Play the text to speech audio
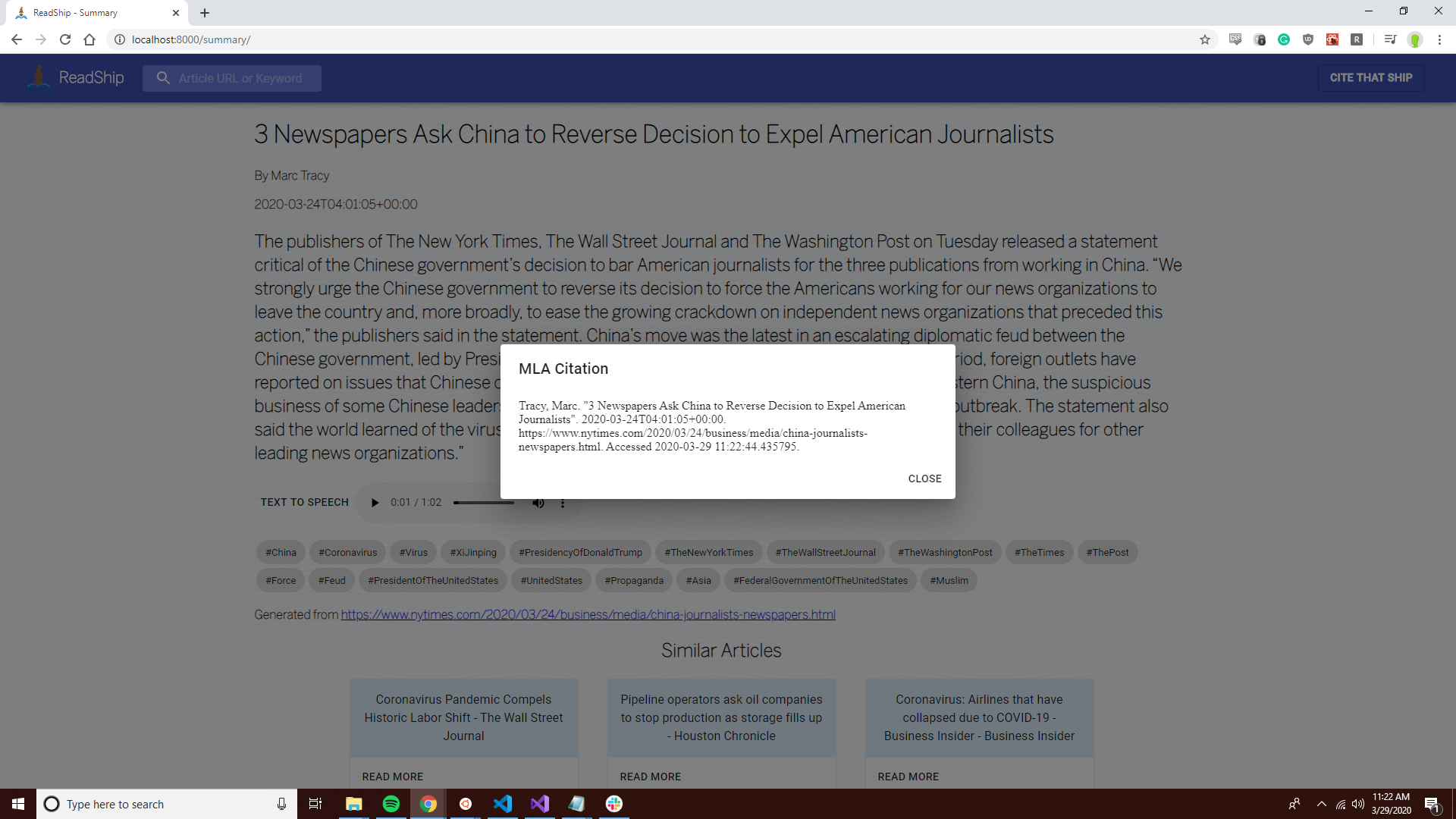 pyautogui.click(x=375, y=503)
